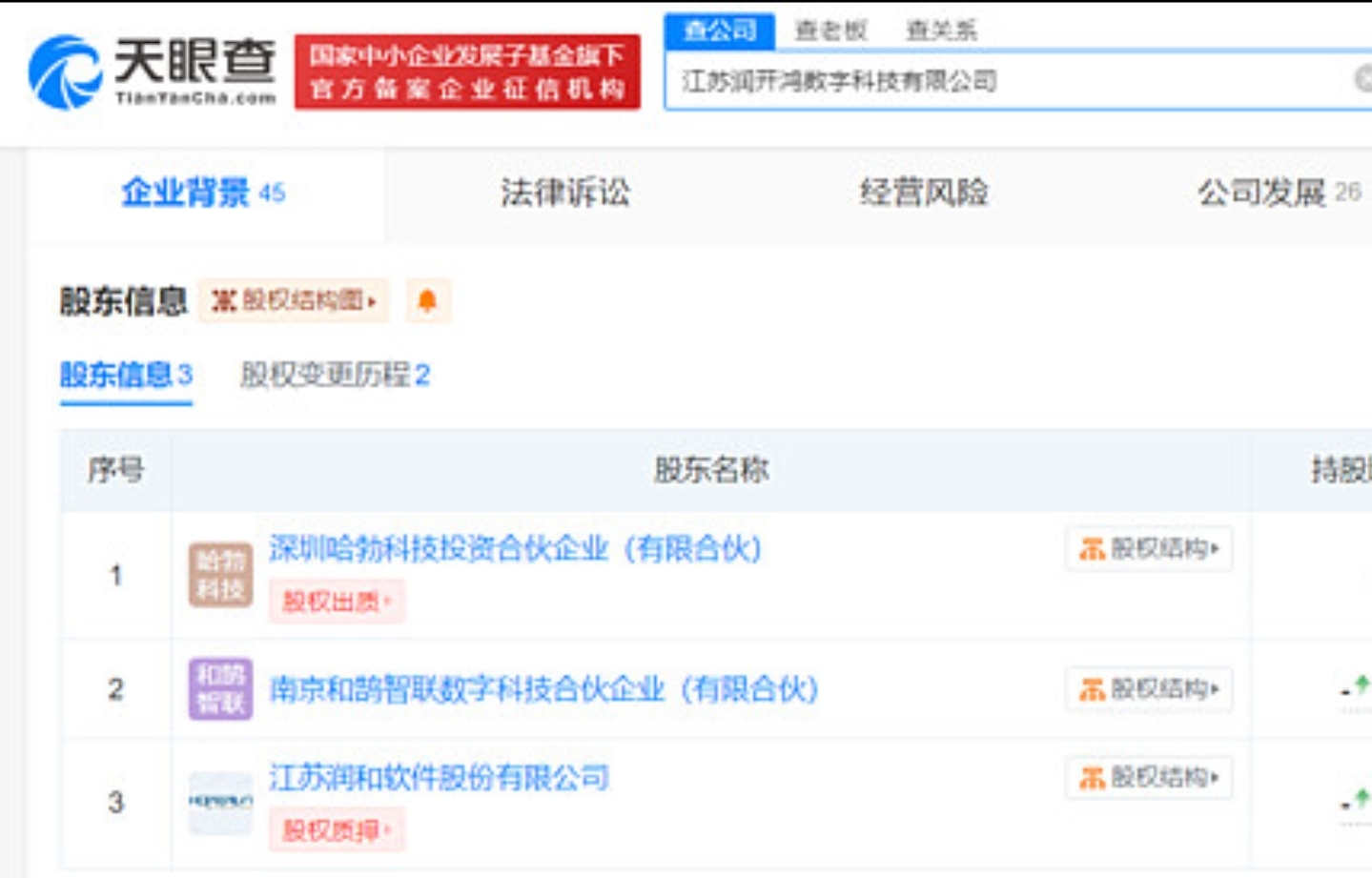
Task: Select the 股权变更历程 2 sub-tab
Action: pyautogui.click(x=335, y=376)
